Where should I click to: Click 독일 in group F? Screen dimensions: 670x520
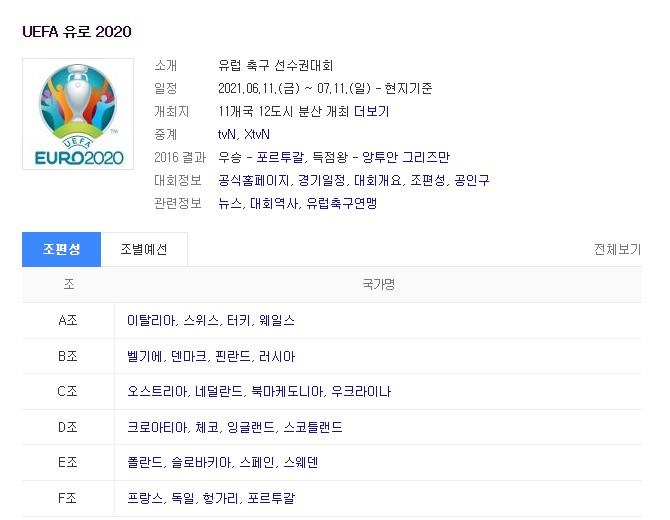coord(182,498)
